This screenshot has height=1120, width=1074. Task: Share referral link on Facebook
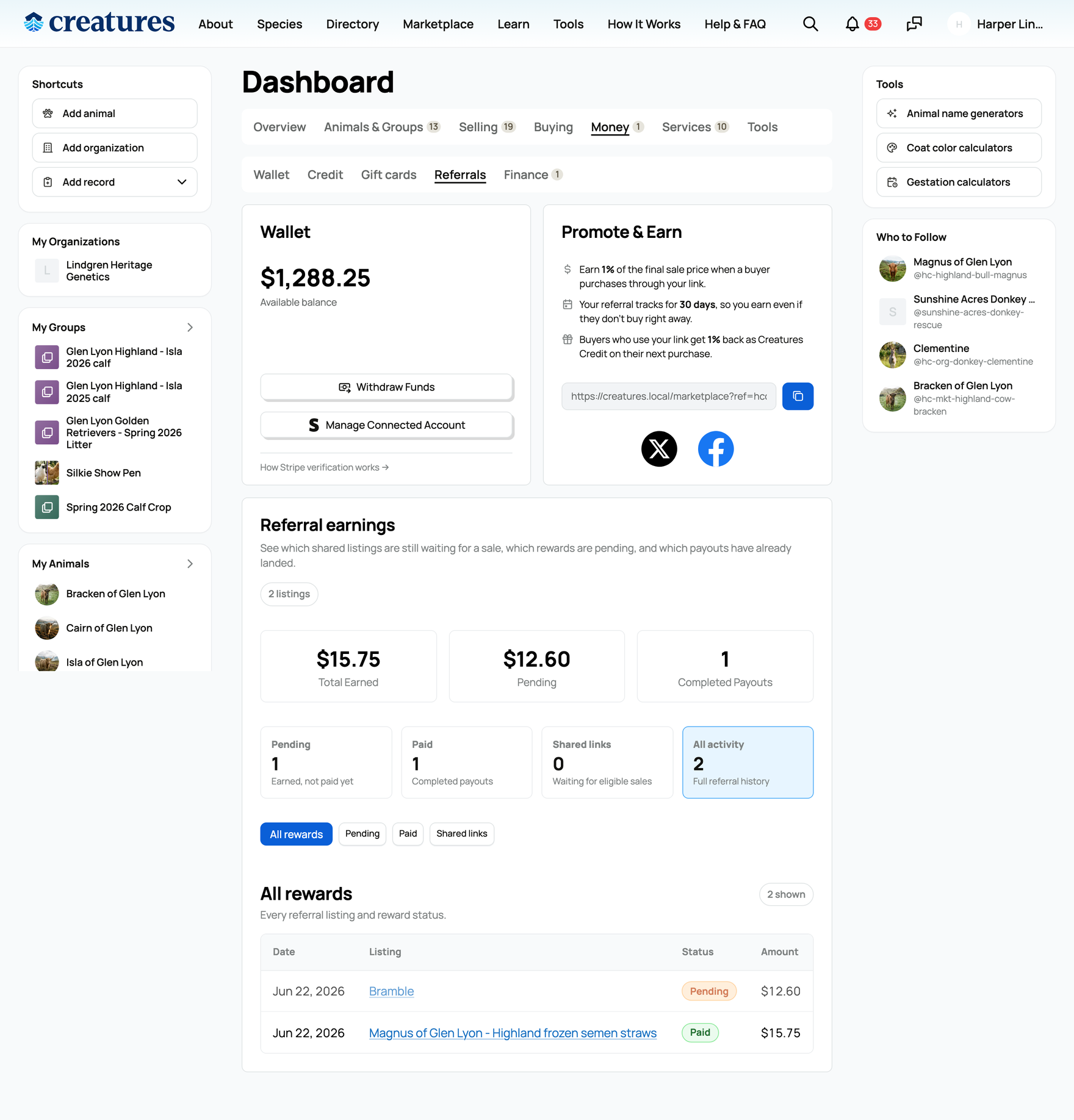click(x=716, y=449)
